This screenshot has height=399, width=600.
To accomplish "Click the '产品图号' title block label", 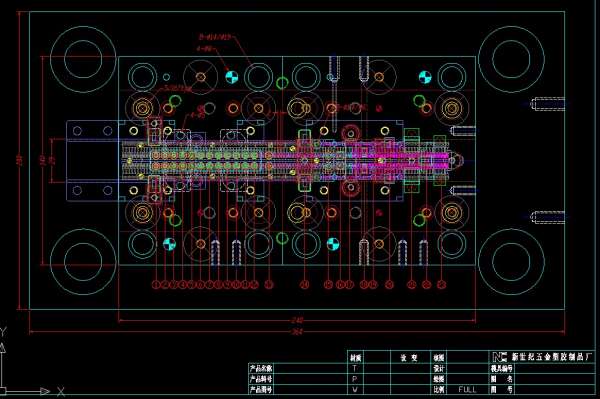I will (261, 390).
